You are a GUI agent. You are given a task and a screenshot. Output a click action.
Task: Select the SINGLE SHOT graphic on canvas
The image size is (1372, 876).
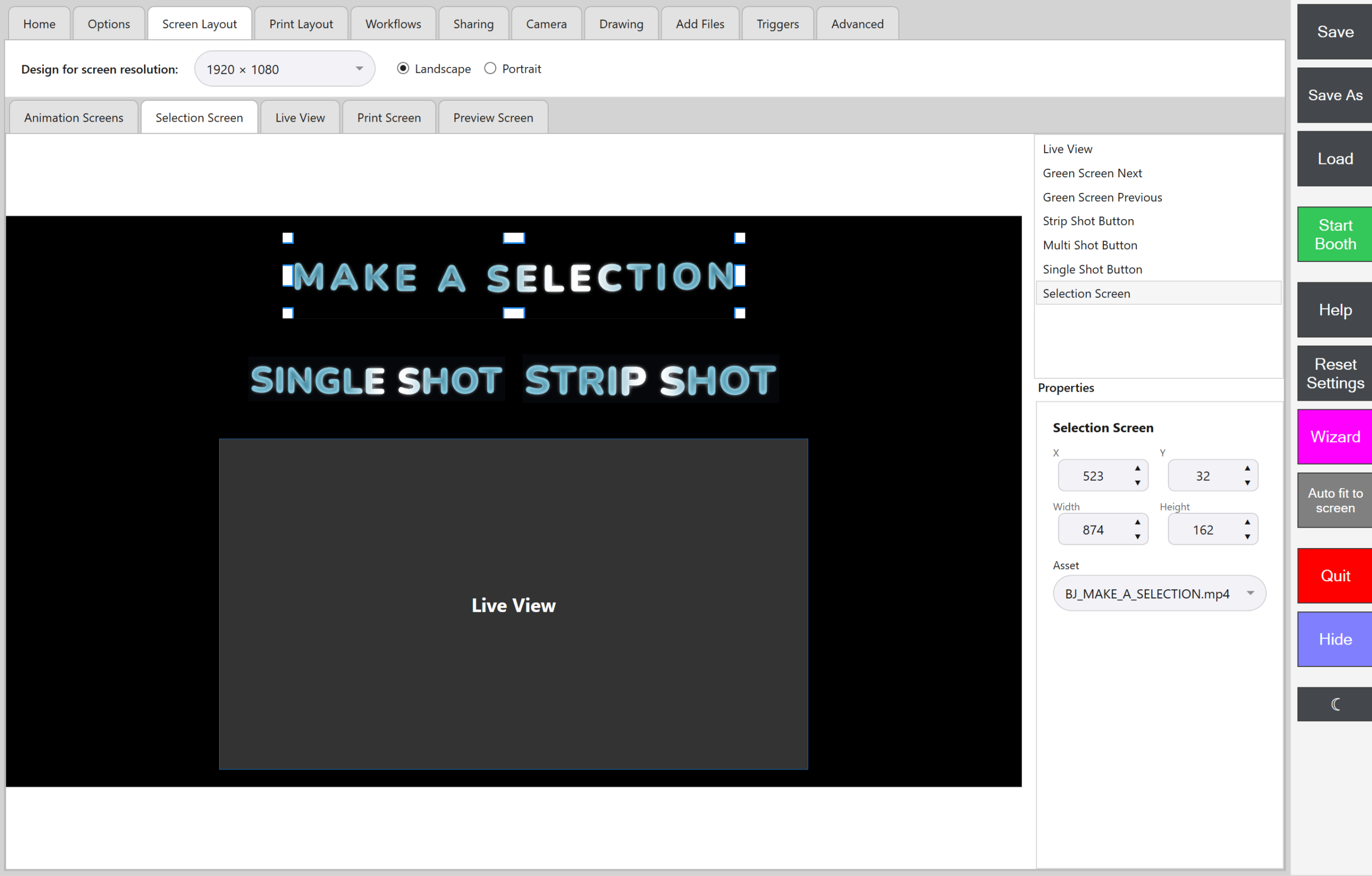[x=377, y=379]
